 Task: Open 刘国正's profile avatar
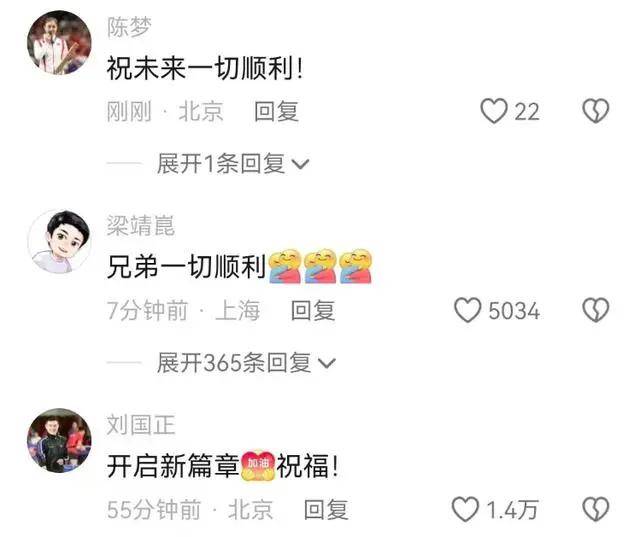point(59,441)
